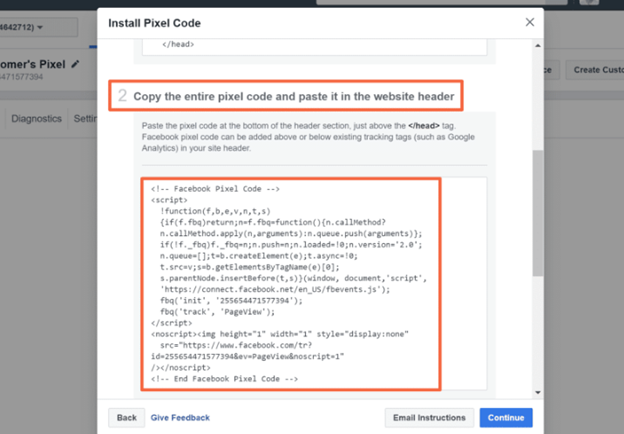Click the pencil edit icon beside Pixel name
This screenshot has height=434, width=624.
75,64
